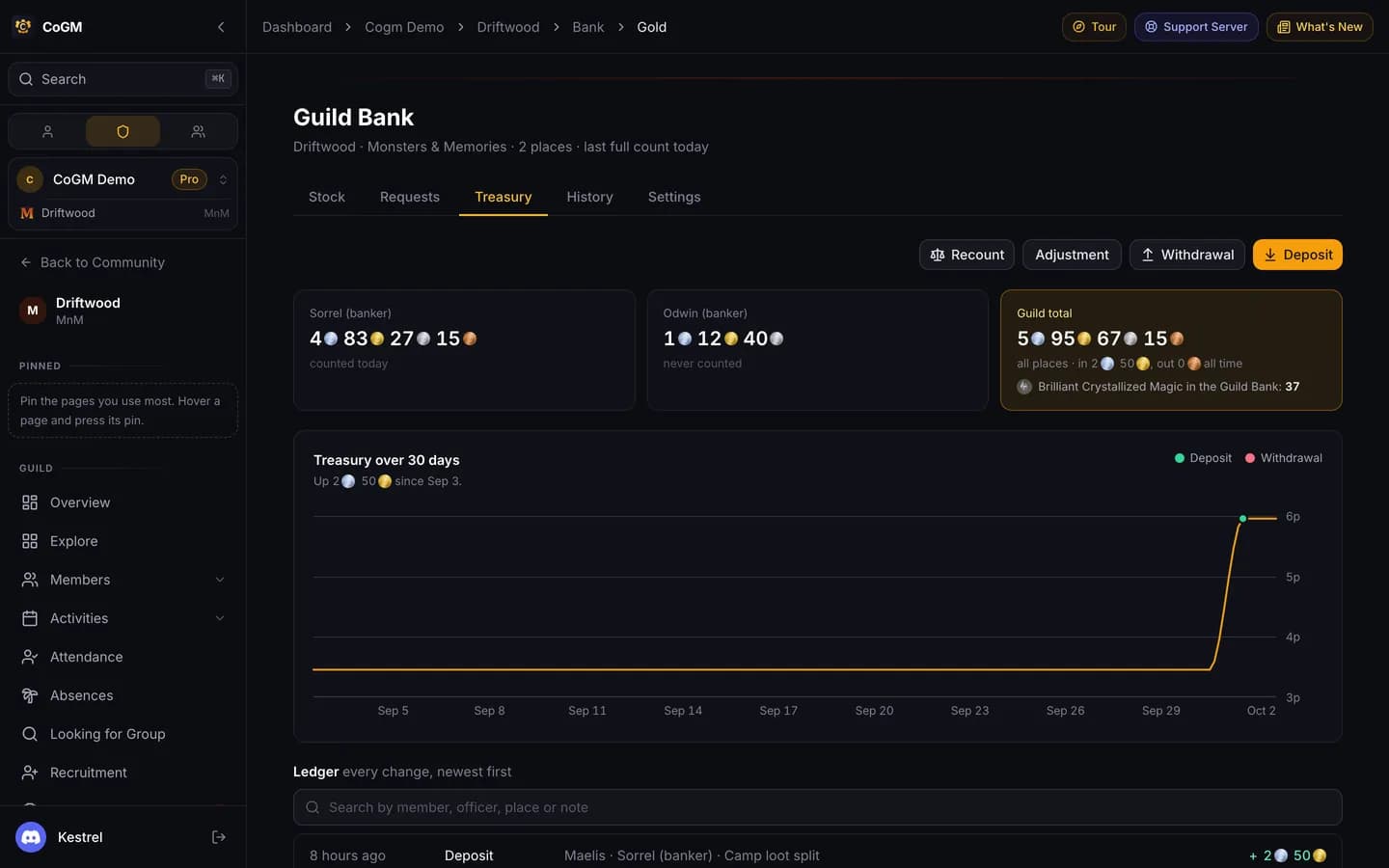This screenshot has width=1389, height=868.
Task: Switch to the Requests tab
Action: (410, 197)
